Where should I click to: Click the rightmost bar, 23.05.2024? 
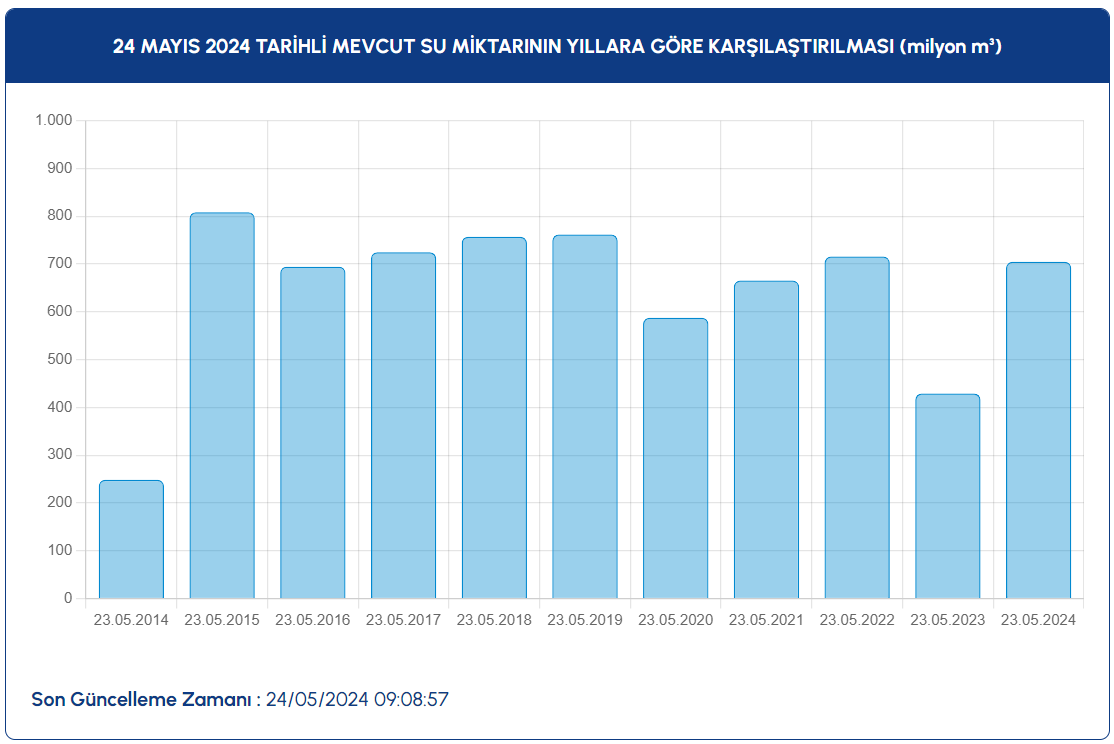click(x=1038, y=431)
